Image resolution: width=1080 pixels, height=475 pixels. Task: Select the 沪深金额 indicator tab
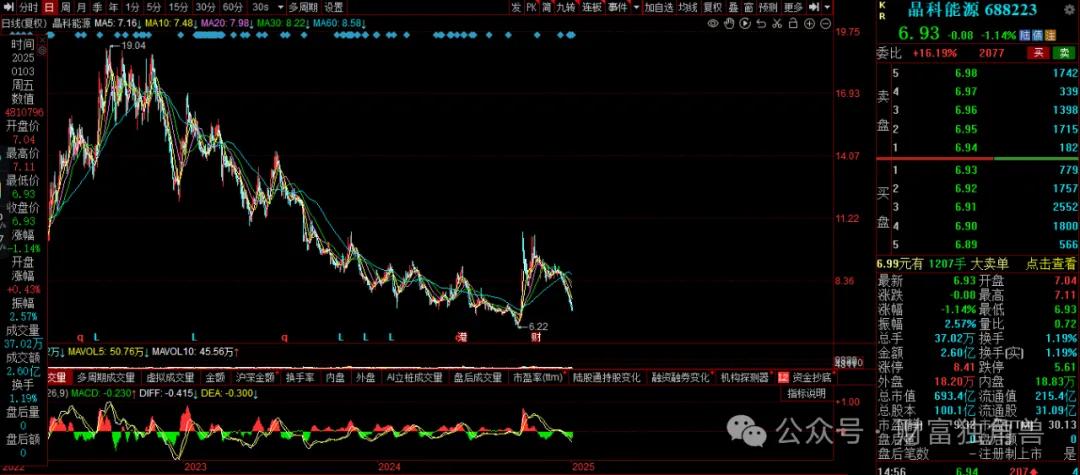coord(256,377)
